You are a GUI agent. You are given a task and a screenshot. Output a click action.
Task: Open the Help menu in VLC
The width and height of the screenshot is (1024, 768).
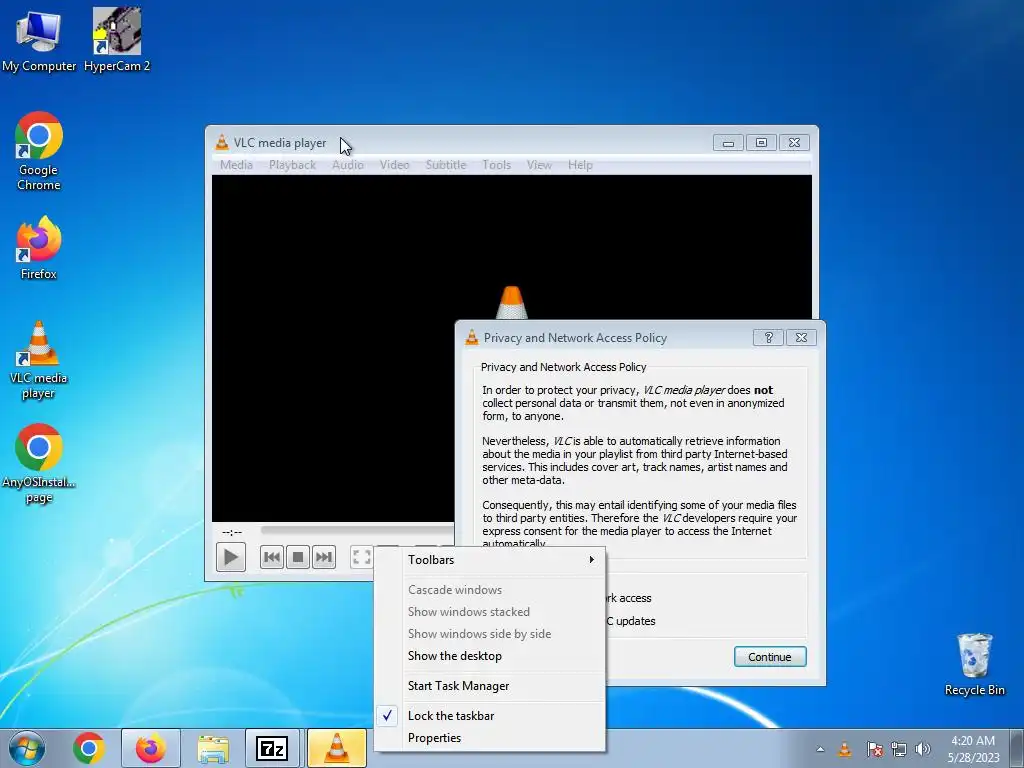[580, 165]
